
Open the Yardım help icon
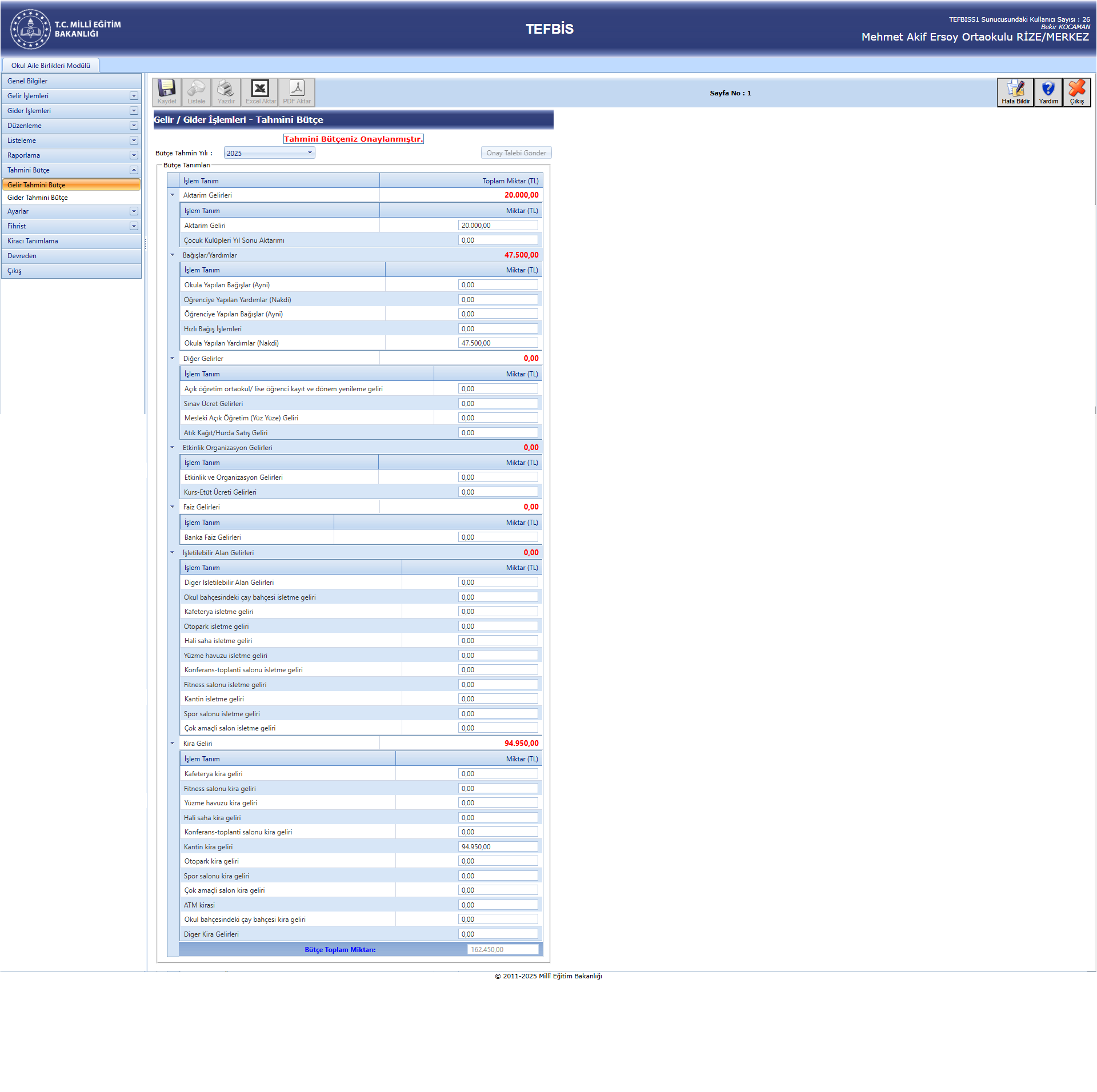pyautogui.click(x=1048, y=92)
